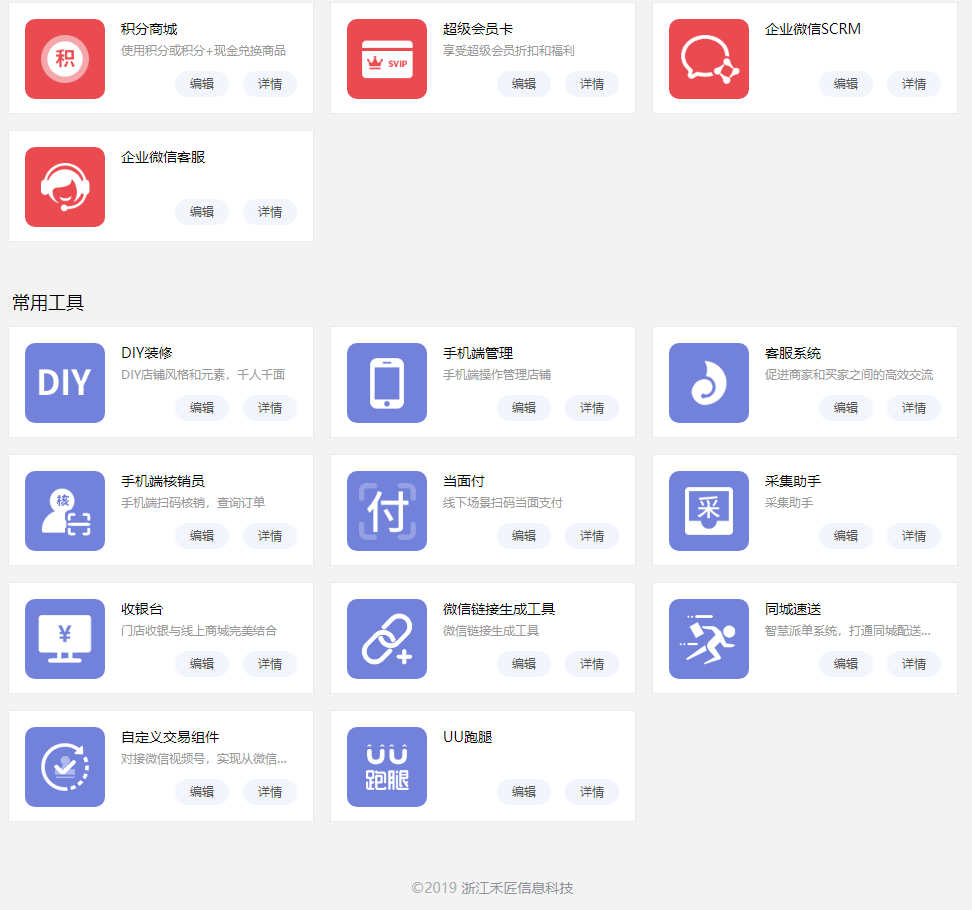The height and width of the screenshot is (910, 972).
Task: Click 编辑 for 自定义交易组件
Action: [x=202, y=792]
